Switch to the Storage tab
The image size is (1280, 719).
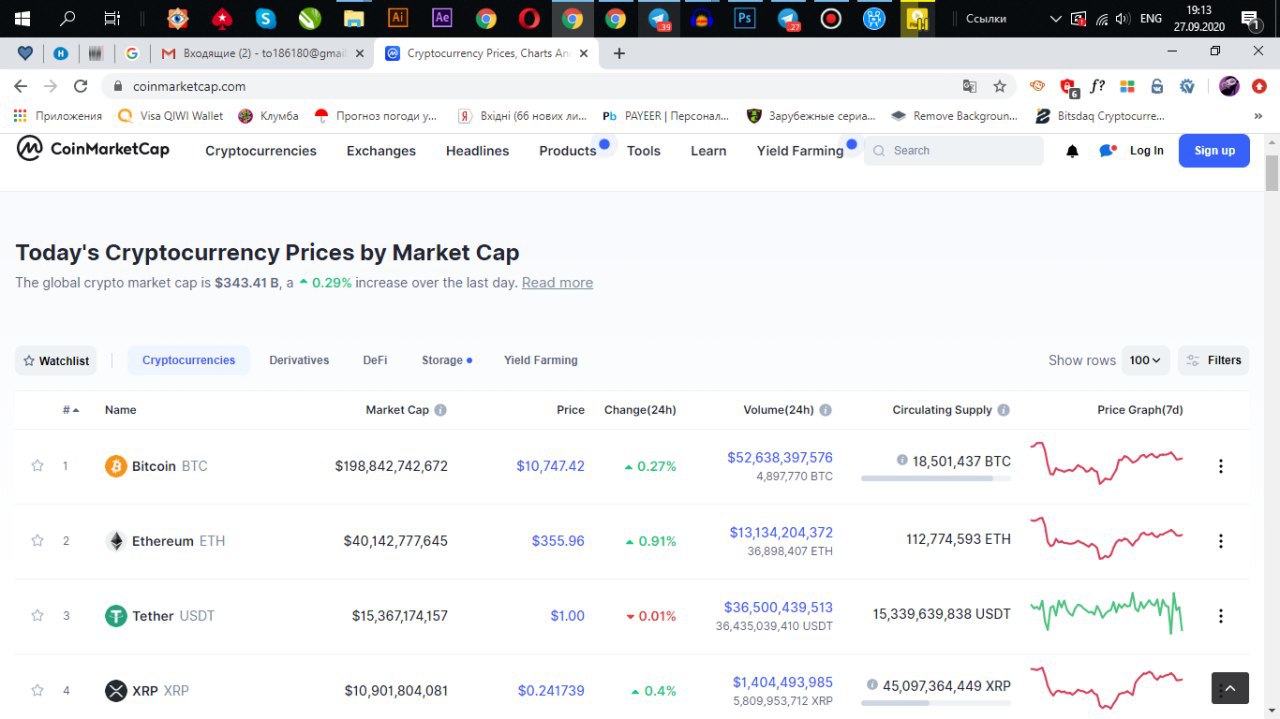446,360
